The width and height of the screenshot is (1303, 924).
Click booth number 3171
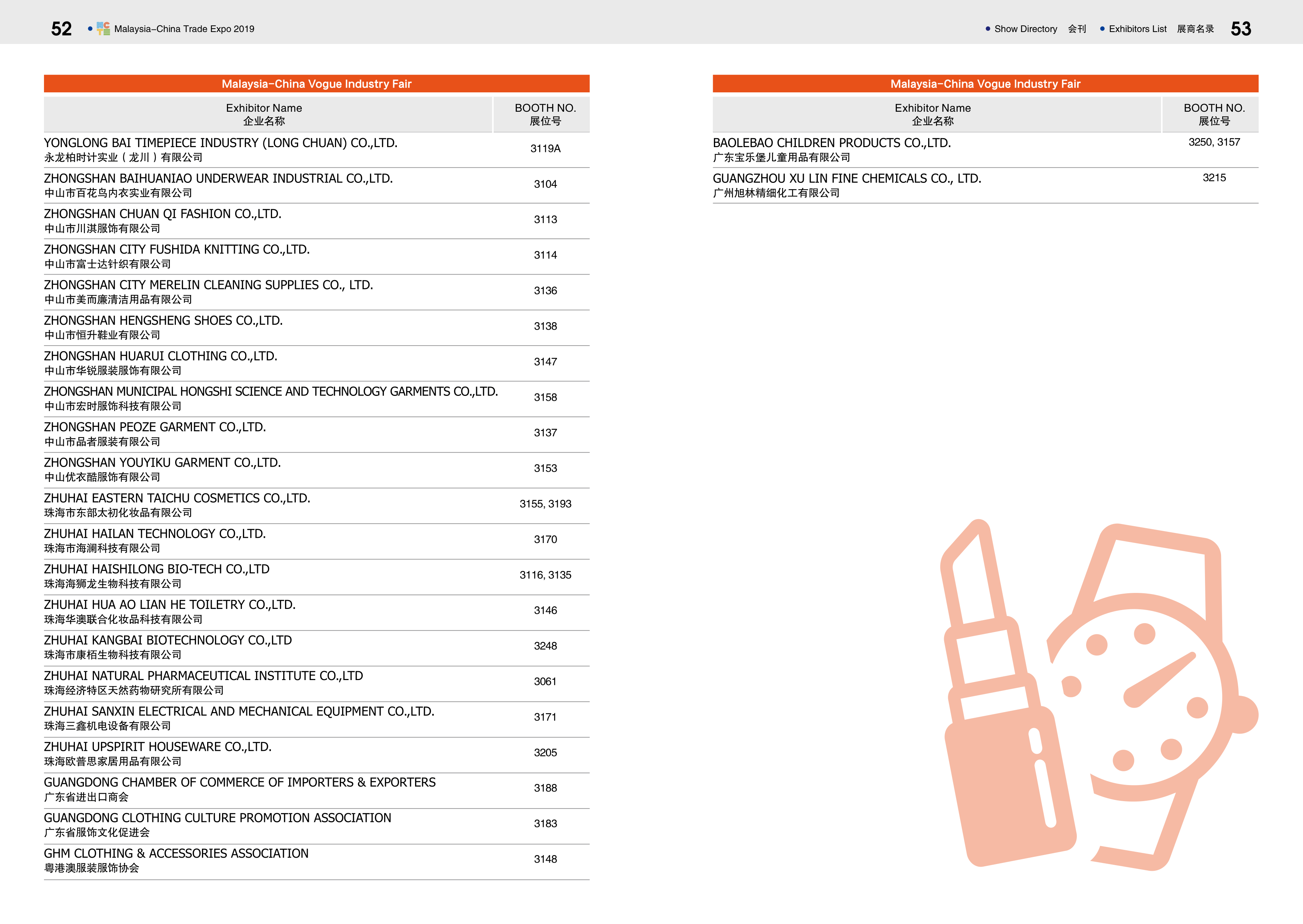click(x=545, y=717)
